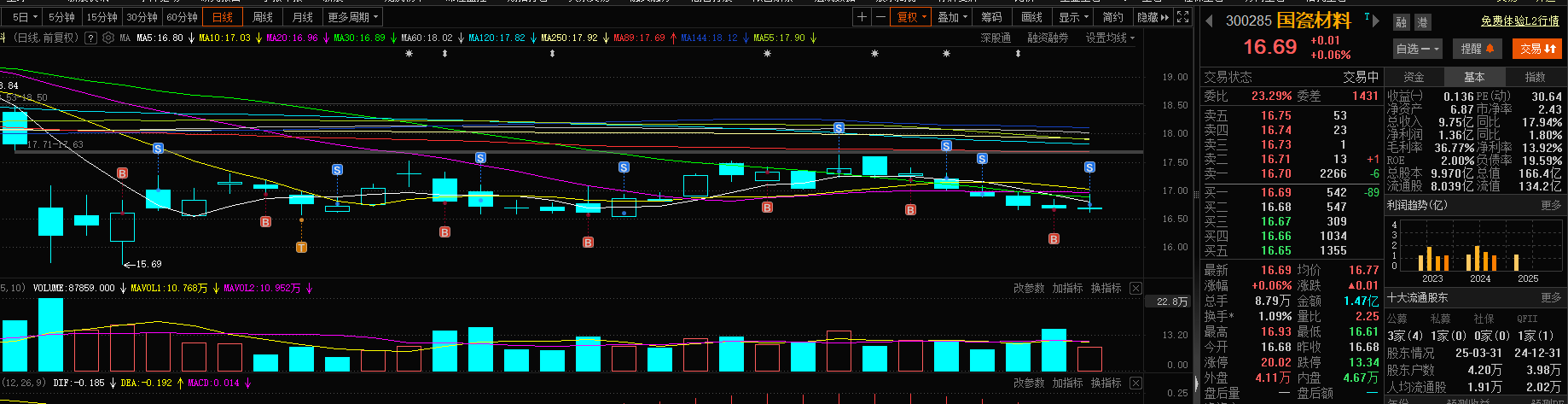The width and height of the screenshot is (1568, 404).
Task: Switch to 30分钟 period tab
Action: tap(142, 17)
